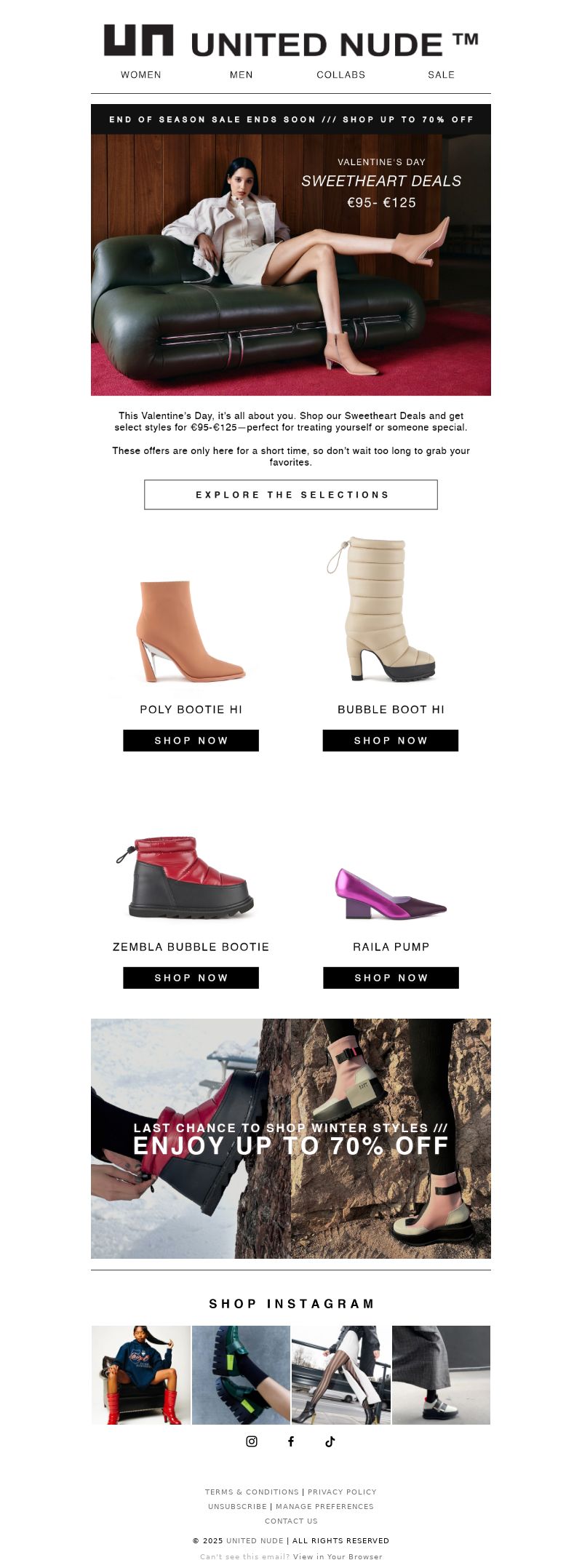
Task: Open the TikTok social icon
Action: coord(330,1441)
